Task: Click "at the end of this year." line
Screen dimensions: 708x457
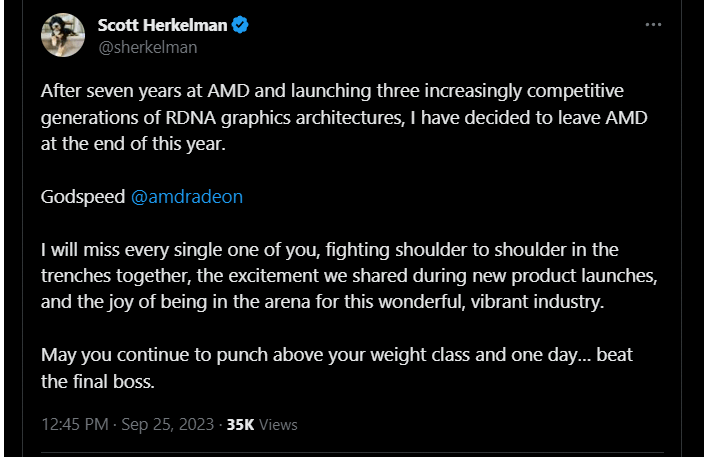Action: (x=133, y=144)
